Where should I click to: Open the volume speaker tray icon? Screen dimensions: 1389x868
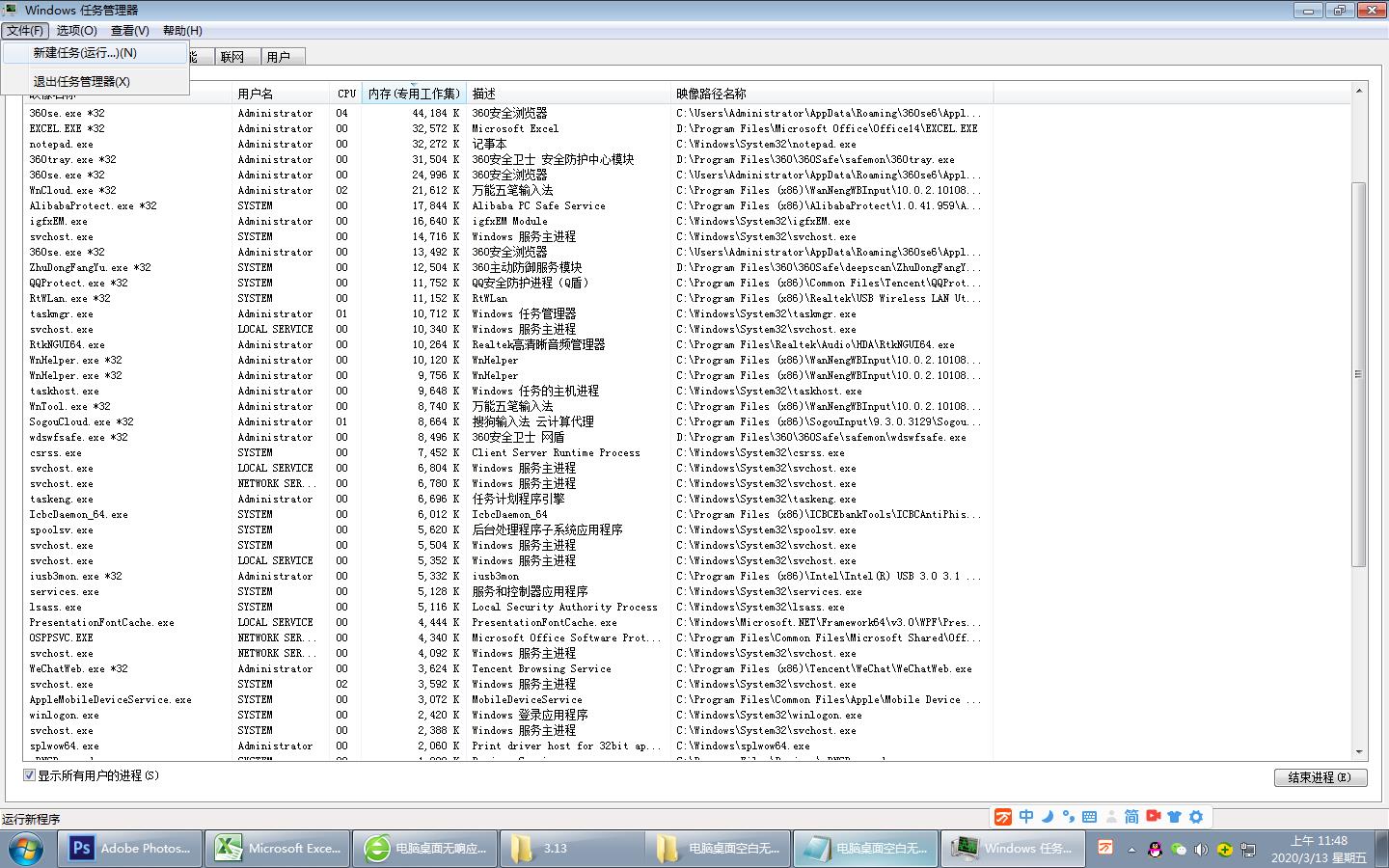click(1201, 850)
